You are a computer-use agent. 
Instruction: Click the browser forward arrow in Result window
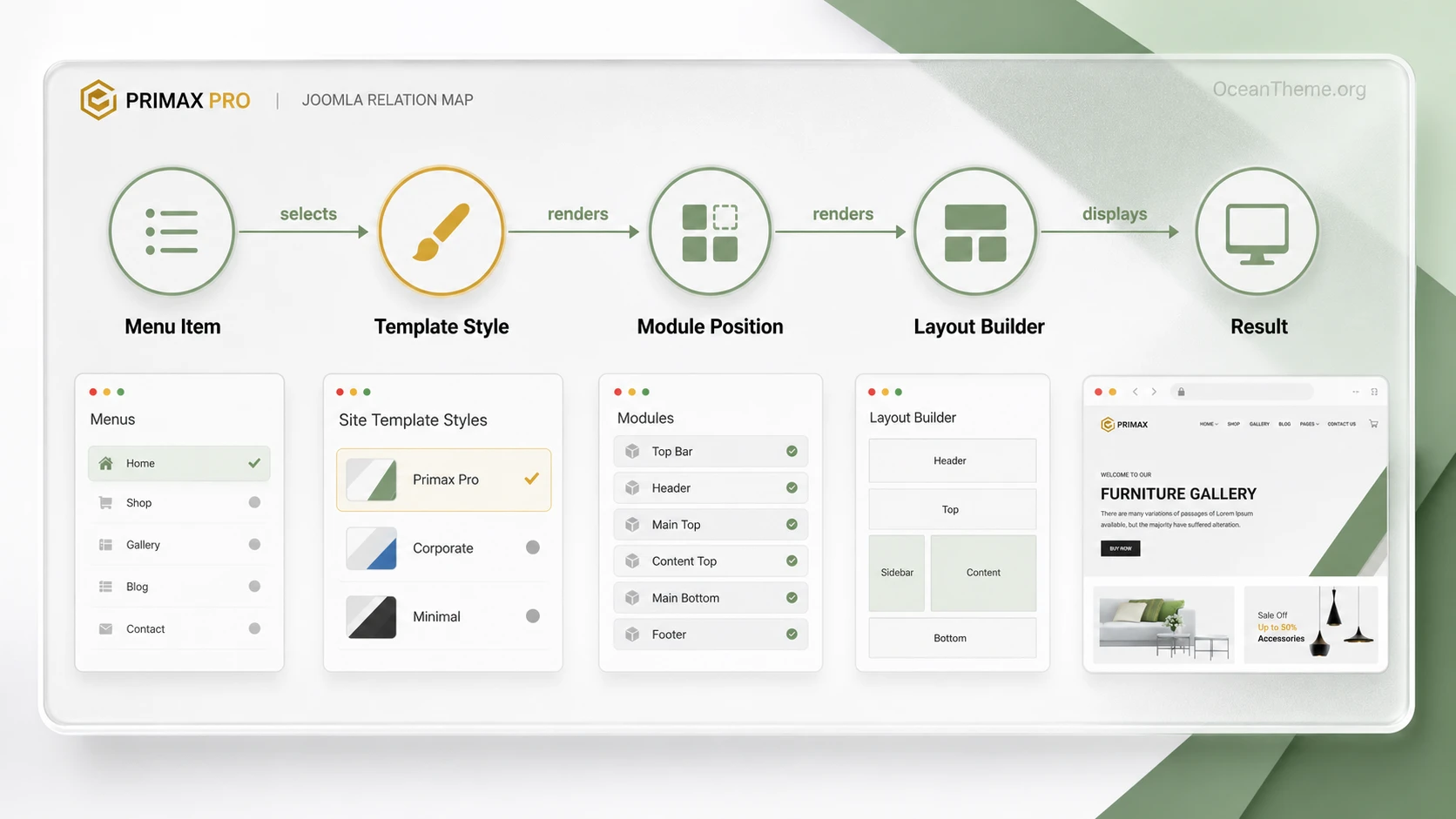[1154, 392]
